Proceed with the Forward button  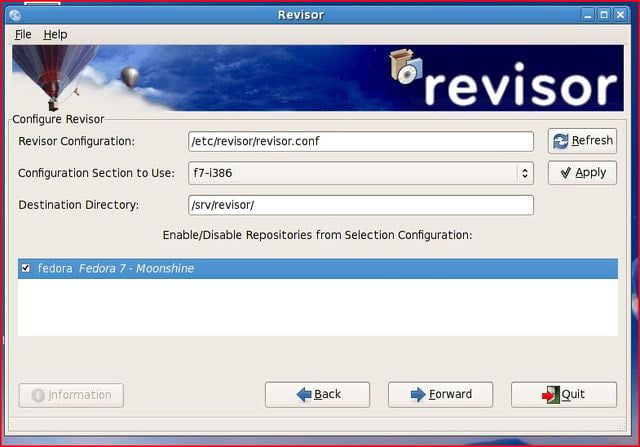(x=440, y=394)
